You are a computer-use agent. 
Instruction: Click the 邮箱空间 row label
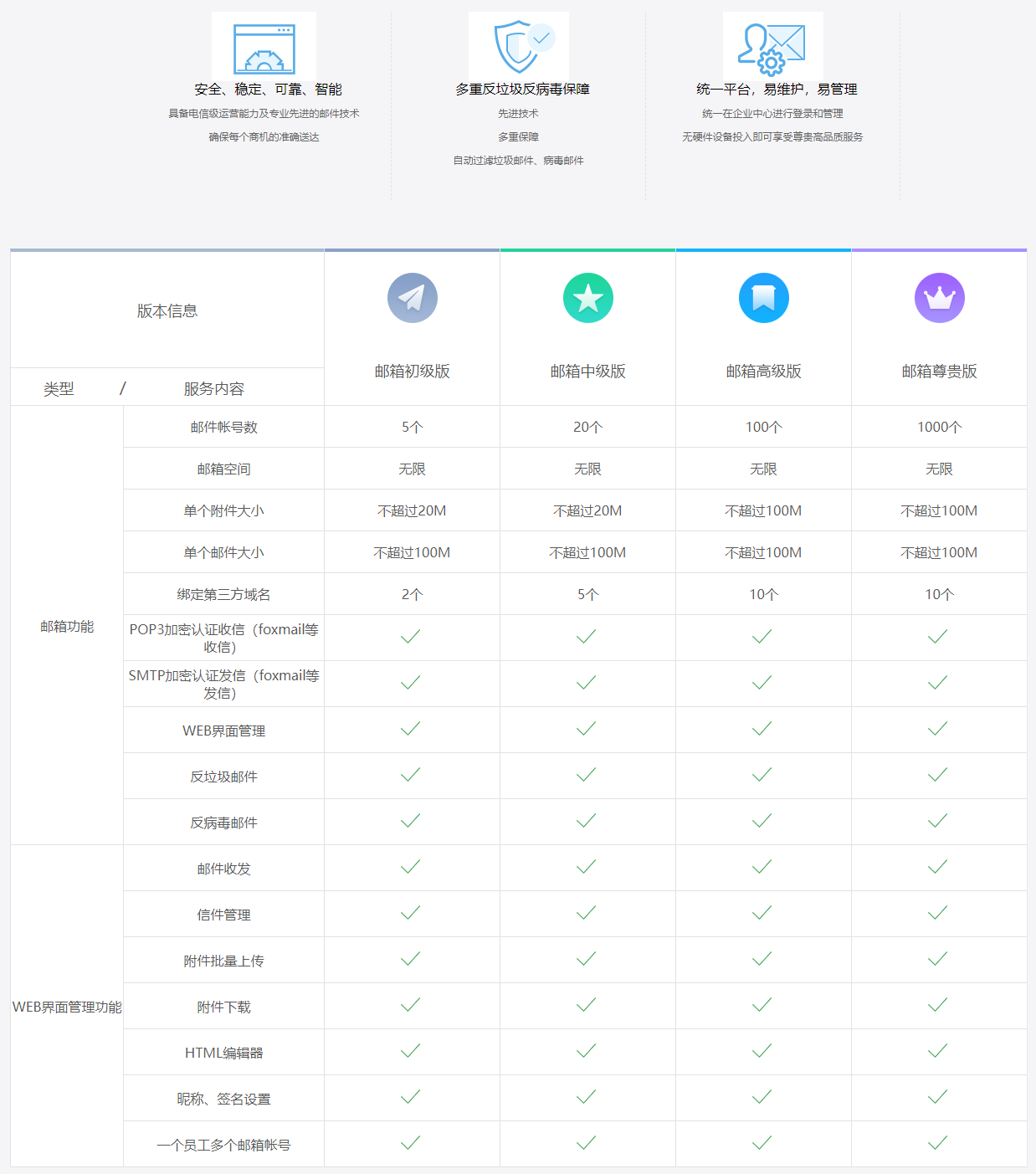tap(223, 469)
